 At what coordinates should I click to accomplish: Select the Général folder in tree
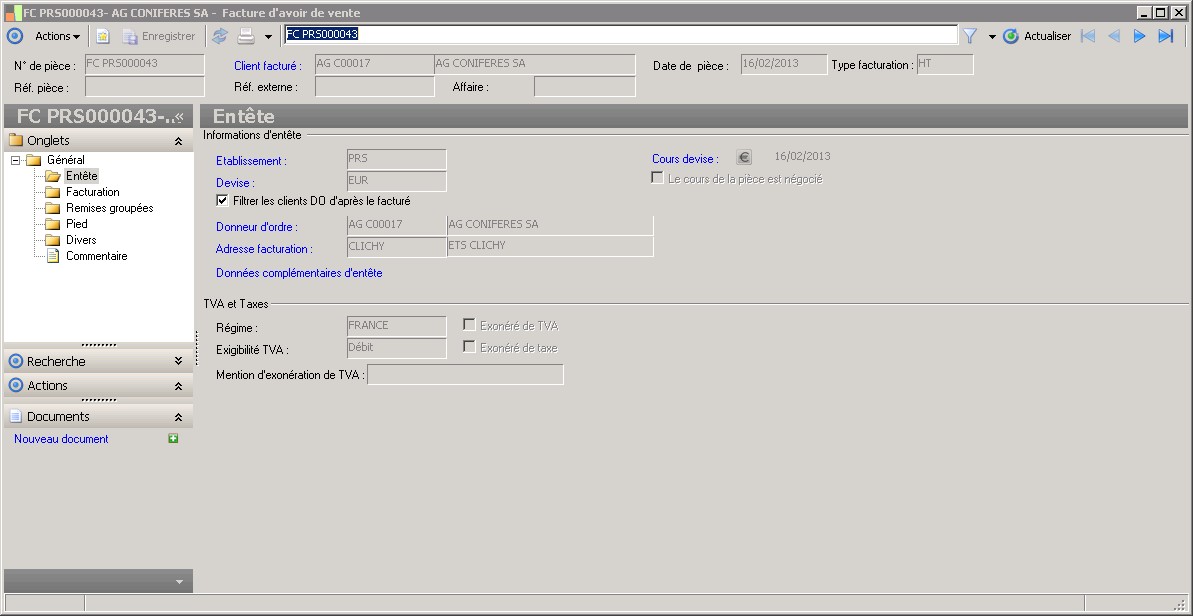pyautogui.click(x=65, y=160)
